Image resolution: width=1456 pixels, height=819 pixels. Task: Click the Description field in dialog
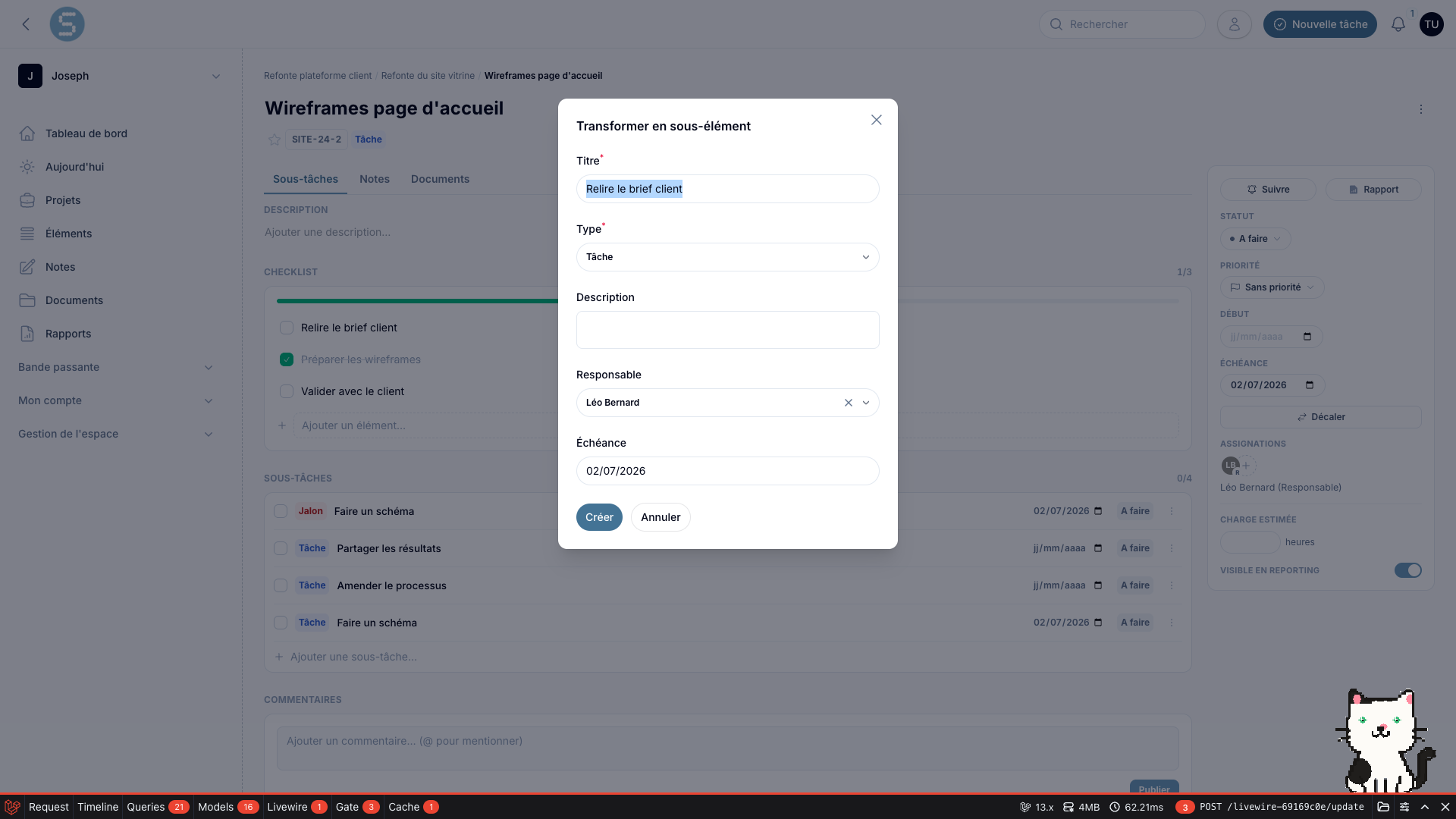click(728, 330)
